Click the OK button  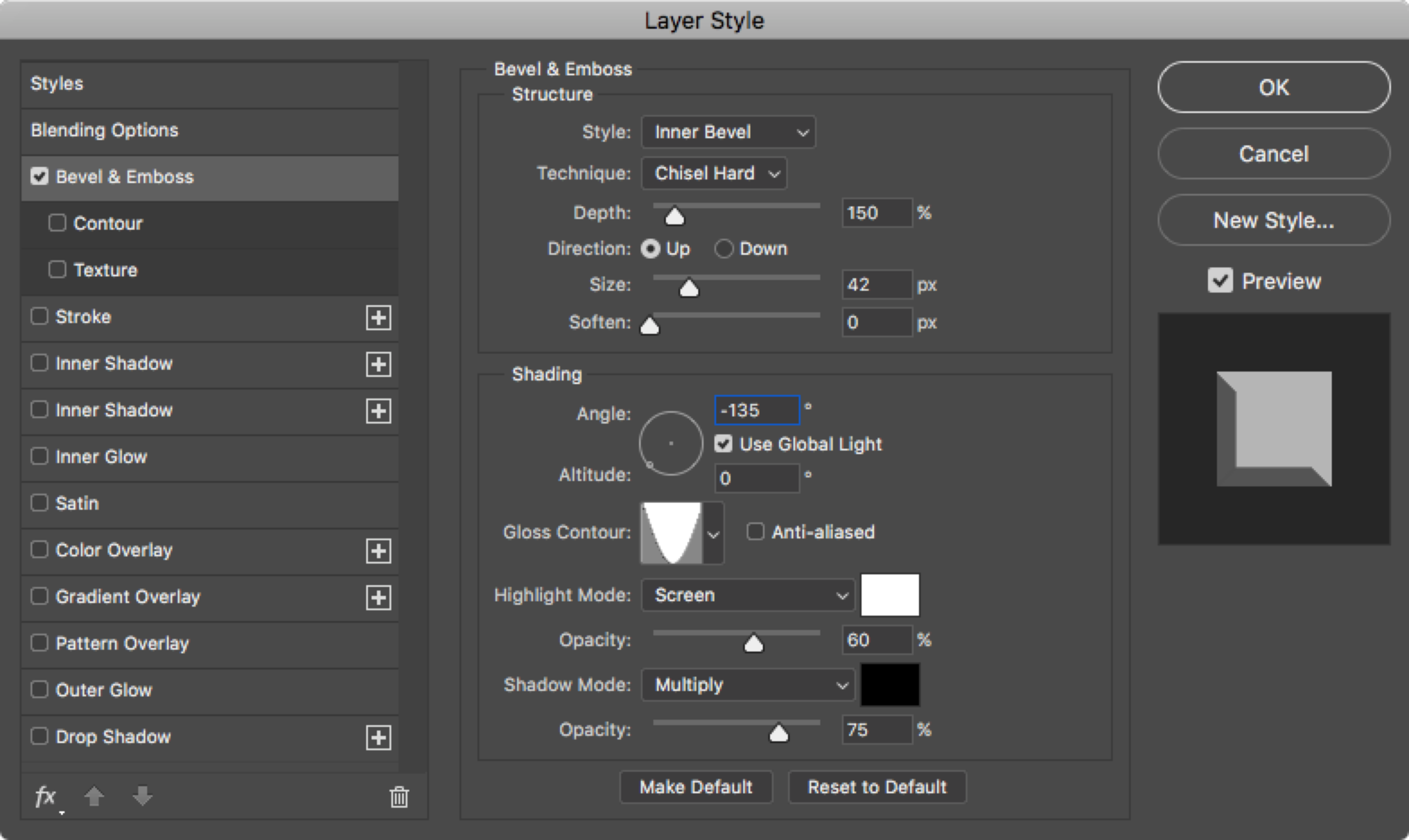(1274, 87)
